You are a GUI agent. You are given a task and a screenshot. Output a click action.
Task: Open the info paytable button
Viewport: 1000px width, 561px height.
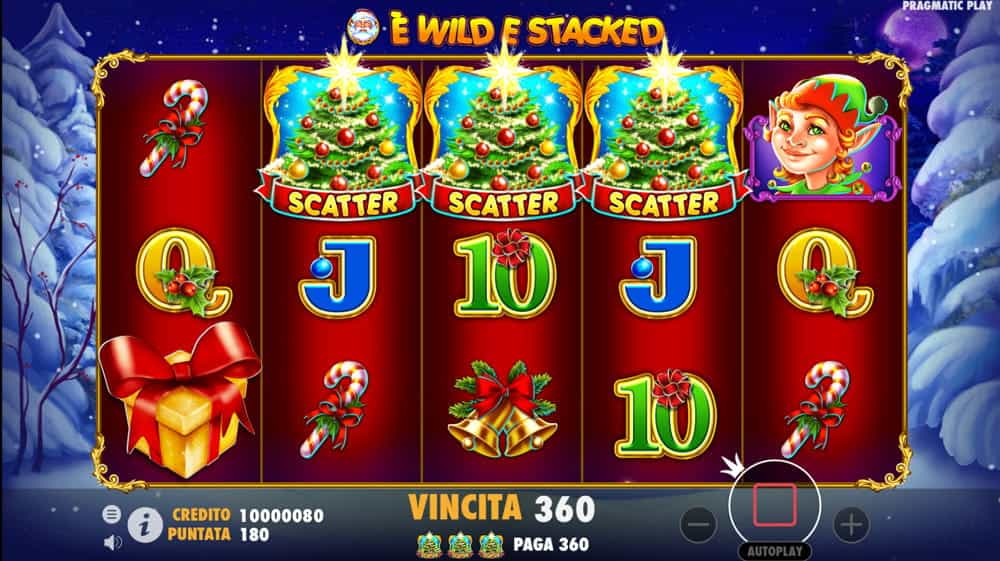tap(145, 526)
